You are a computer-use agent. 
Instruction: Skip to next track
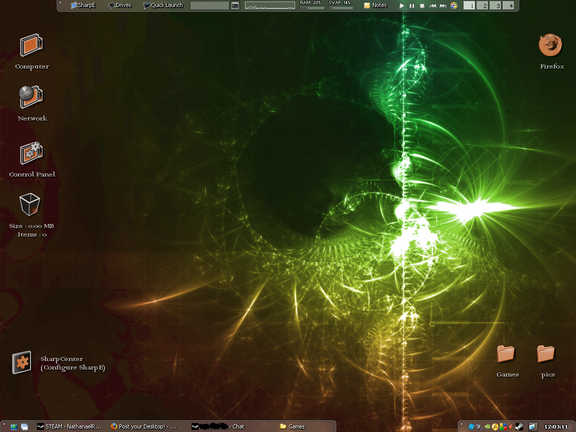(x=443, y=6)
